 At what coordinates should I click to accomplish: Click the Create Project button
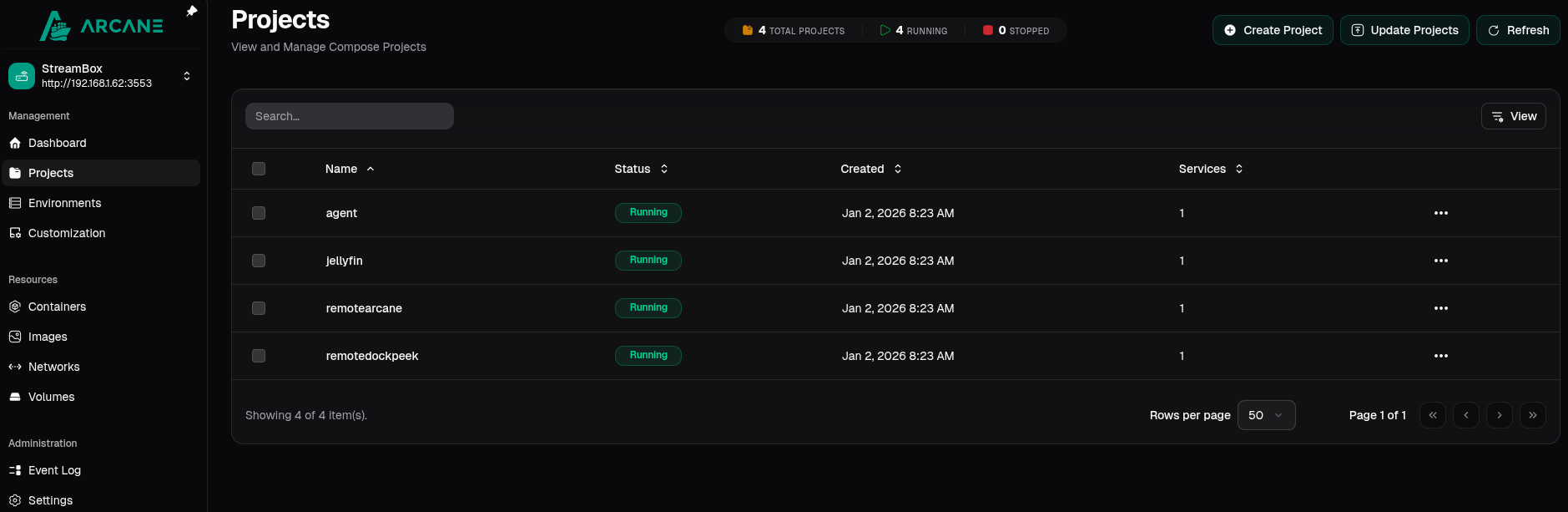1272,30
